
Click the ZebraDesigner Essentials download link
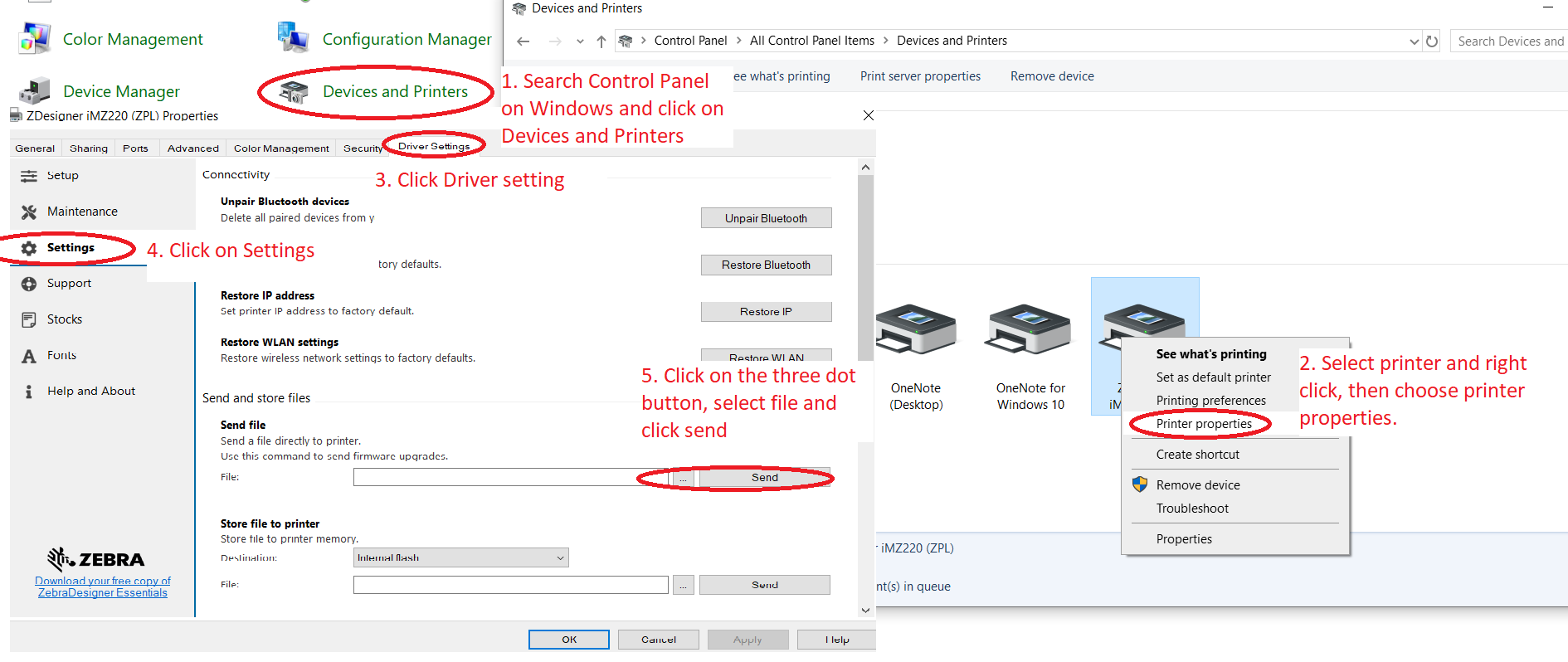[x=103, y=587]
